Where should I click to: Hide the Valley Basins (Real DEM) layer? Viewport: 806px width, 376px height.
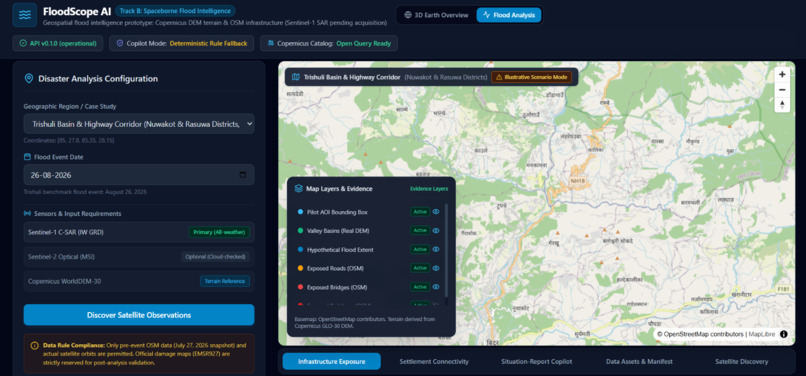436,230
